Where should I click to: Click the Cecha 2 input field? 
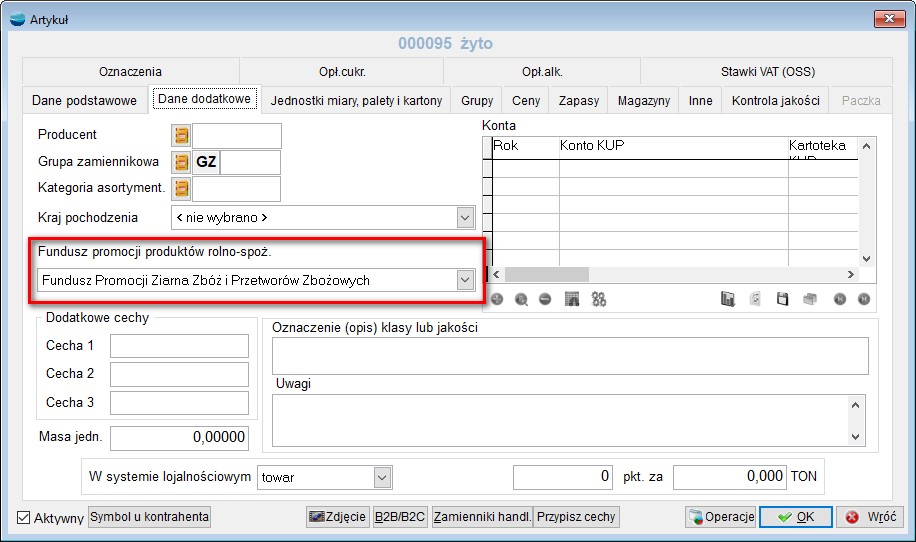(179, 374)
